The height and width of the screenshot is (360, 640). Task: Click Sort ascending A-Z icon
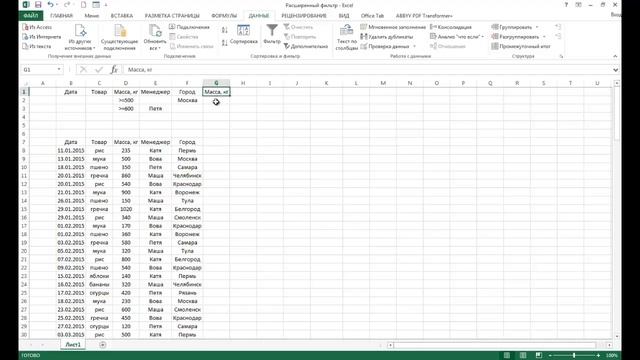click(x=224, y=30)
